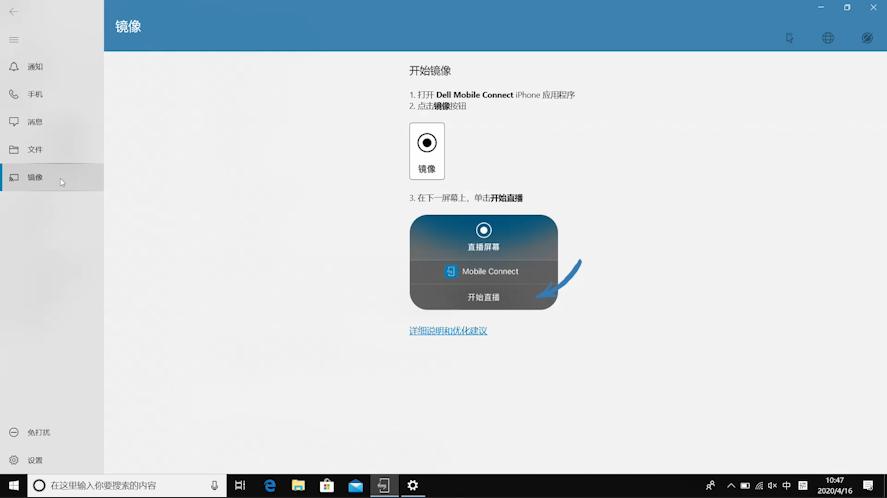
Task: Click the 直播屏幕 broadcast illustration
Action: pos(484,262)
